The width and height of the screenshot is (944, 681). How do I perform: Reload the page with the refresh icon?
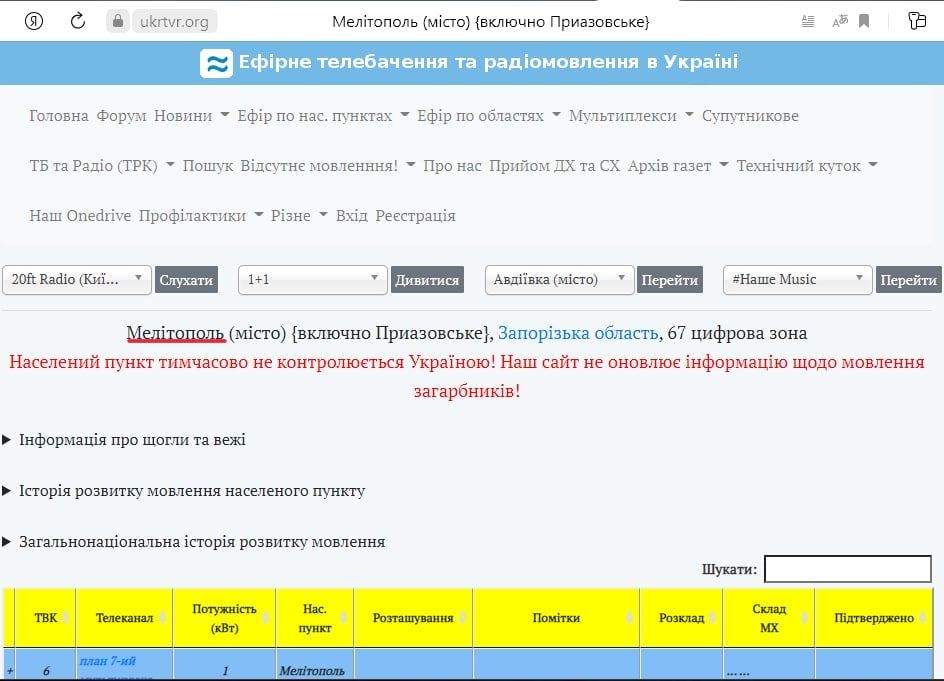coord(78,22)
